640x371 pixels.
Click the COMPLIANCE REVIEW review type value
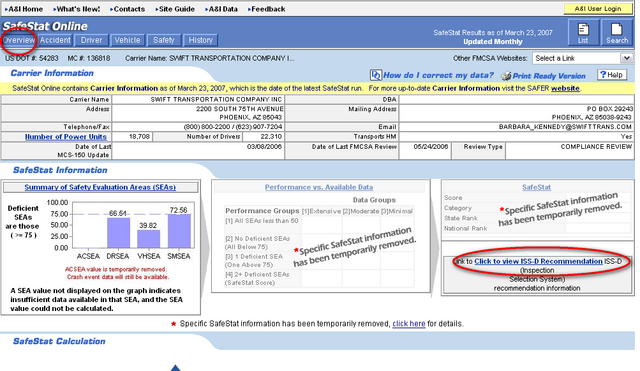tap(596, 147)
